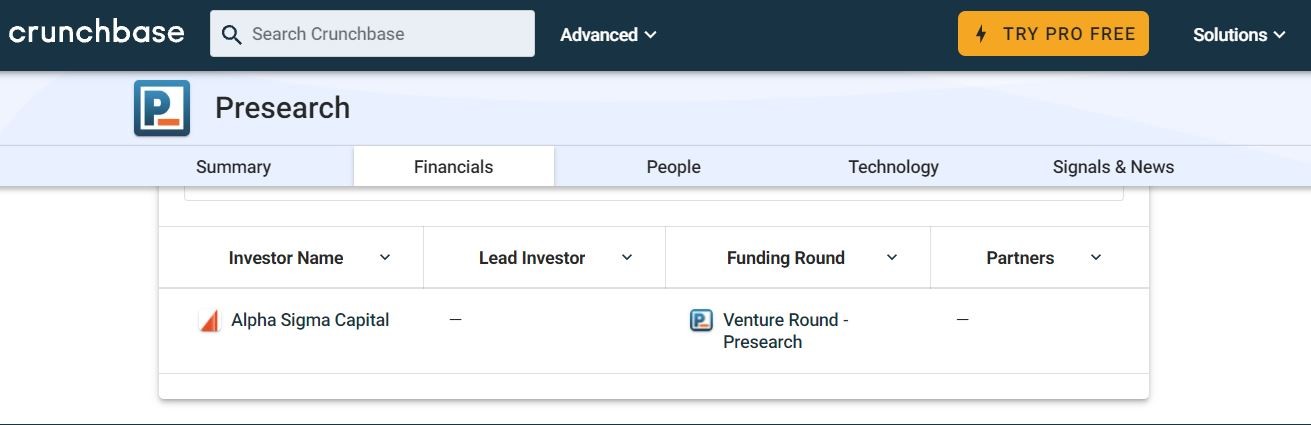Expand the Advanced search dropdown
The height and width of the screenshot is (425, 1311).
click(x=608, y=34)
